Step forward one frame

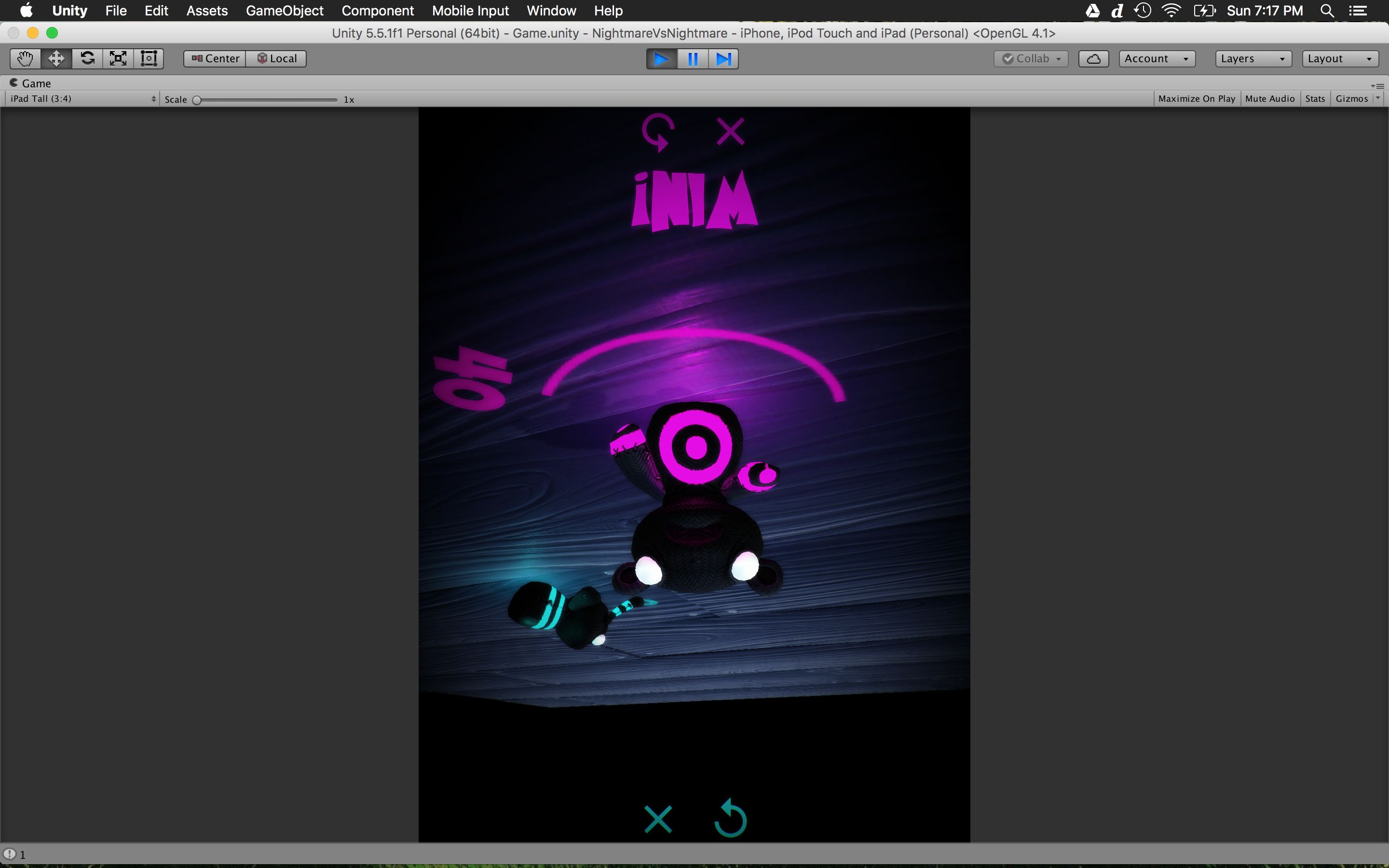pyautogui.click(x=723, y=58)
